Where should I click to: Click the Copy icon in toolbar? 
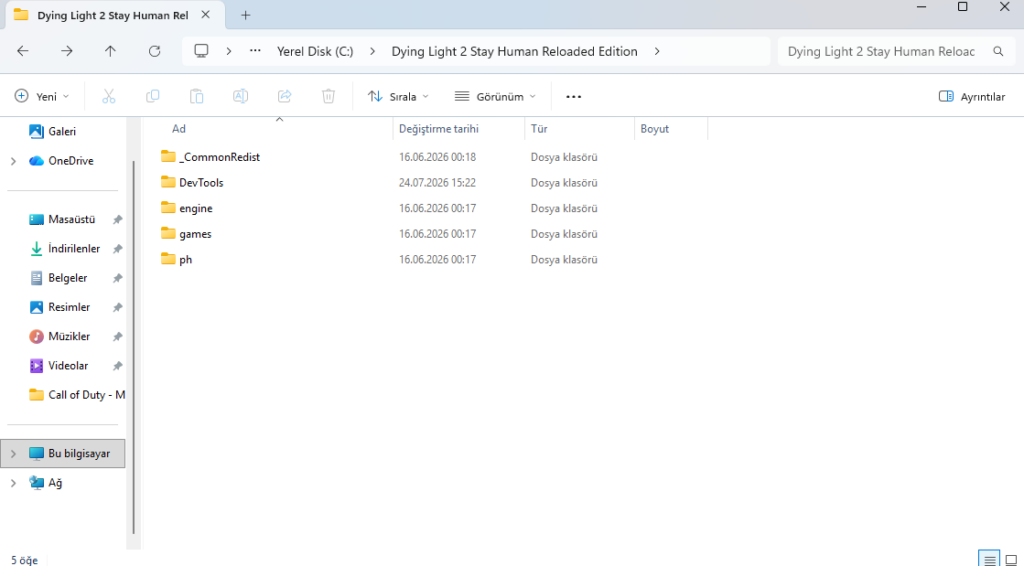(x=153, y=97)
